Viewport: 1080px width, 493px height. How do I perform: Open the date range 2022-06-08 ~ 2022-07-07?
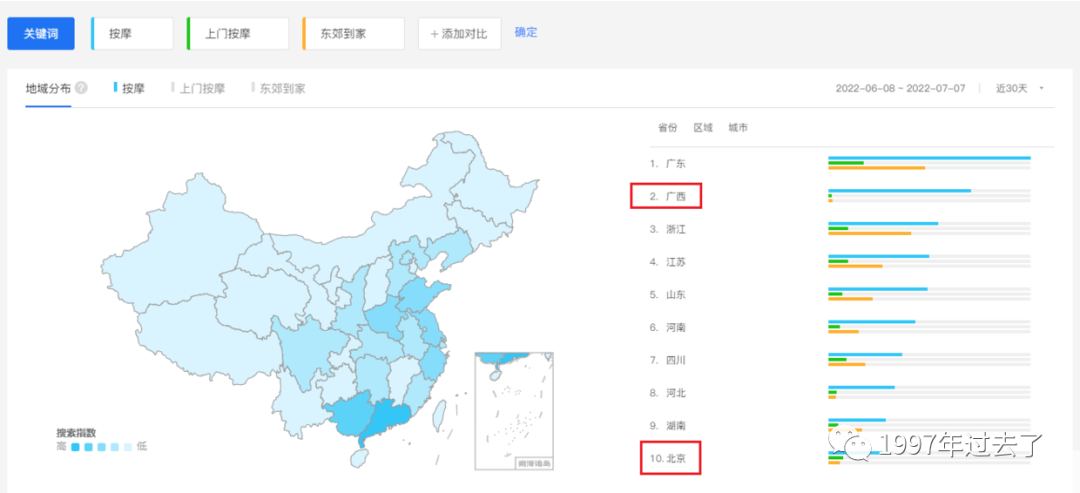(900, 88)
